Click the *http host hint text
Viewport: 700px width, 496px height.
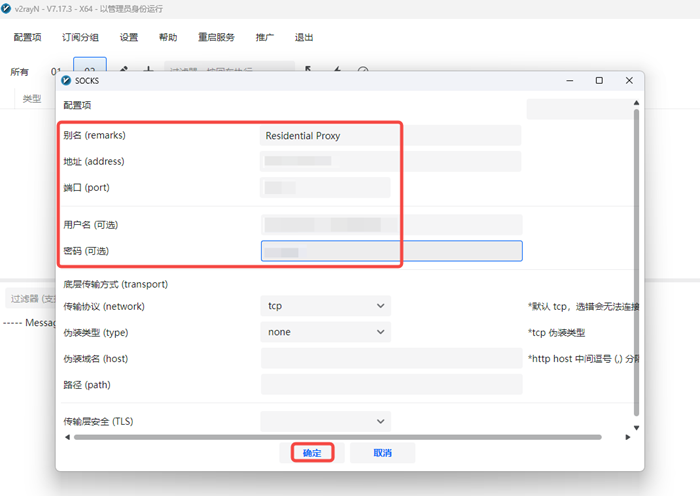[x=583, y=358]
